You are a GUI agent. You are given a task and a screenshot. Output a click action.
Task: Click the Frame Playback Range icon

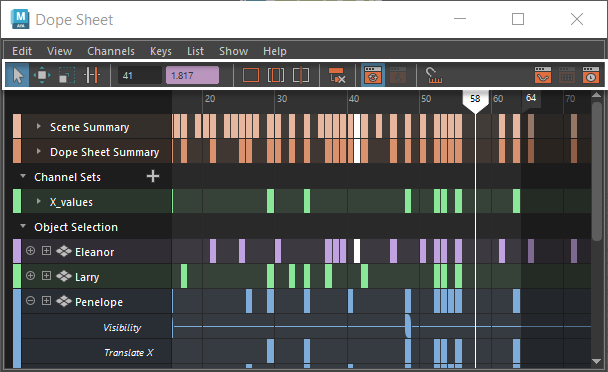coord(276,75)
